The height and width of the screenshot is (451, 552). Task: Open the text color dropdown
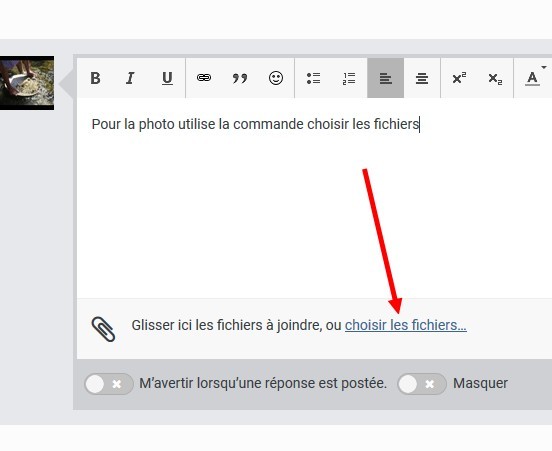533,78
